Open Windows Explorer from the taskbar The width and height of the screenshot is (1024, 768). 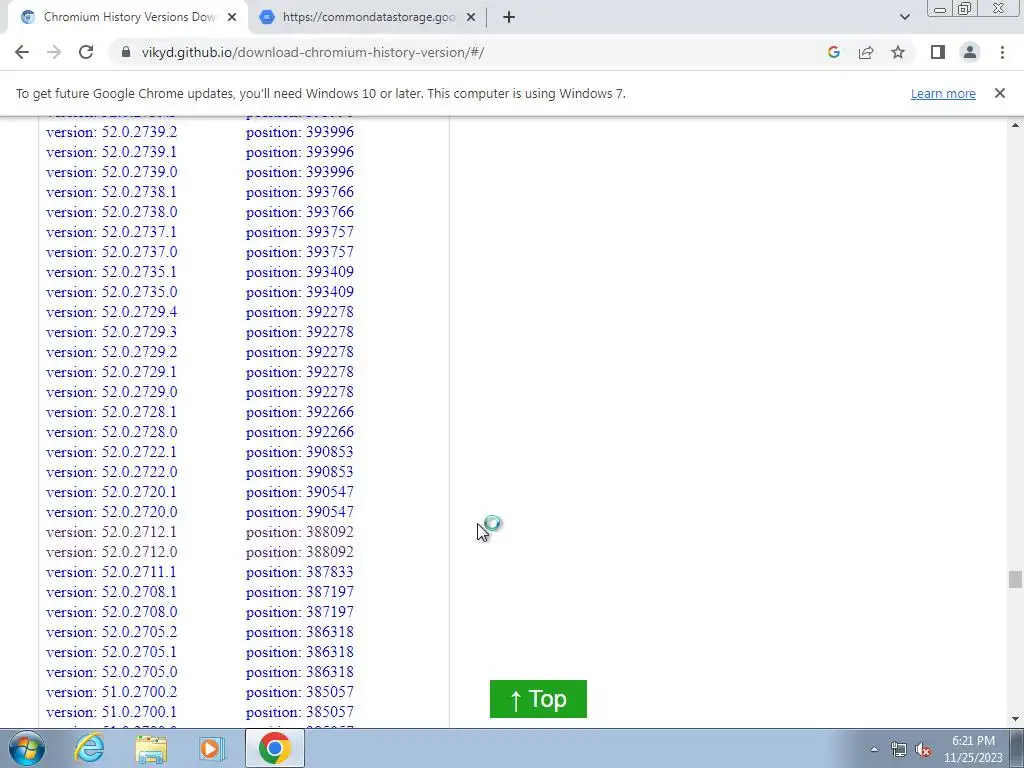pos(151,748)
